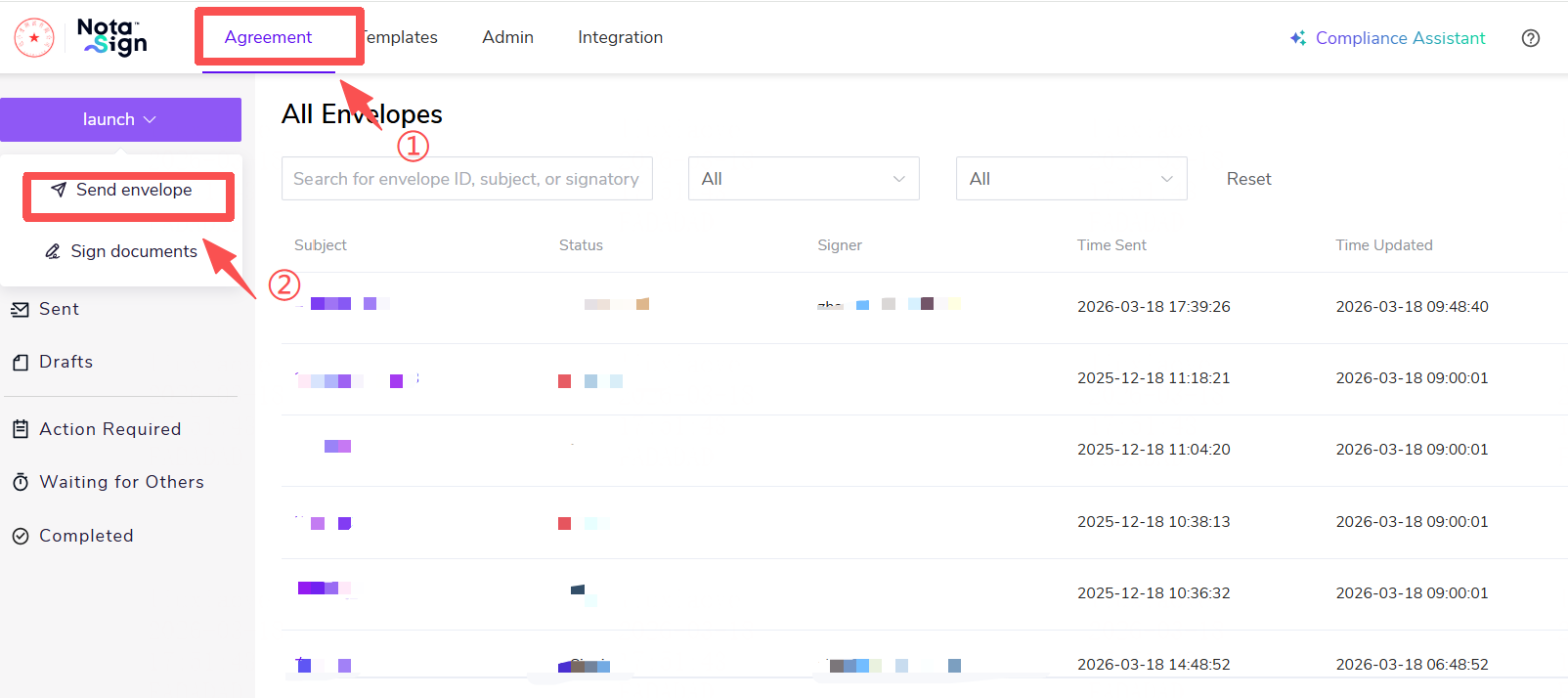Screen dimensions: 1568x698
Task: Click the Compliance Assistant sparkle icon
Action: coord(1297,38)
